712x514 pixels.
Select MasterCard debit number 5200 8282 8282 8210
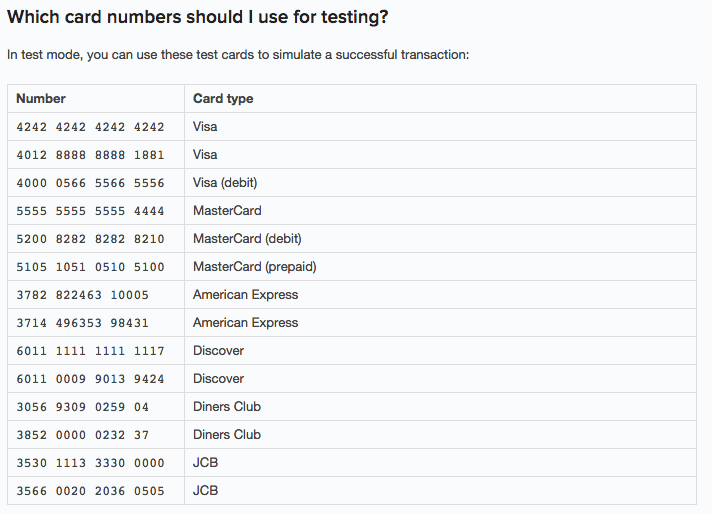coord(90,239)
